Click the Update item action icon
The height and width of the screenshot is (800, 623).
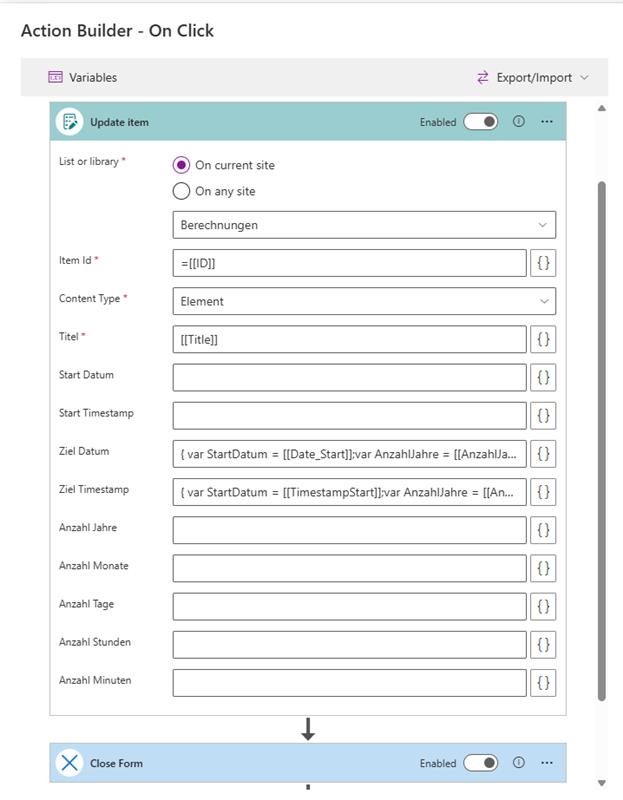(70, 122)
